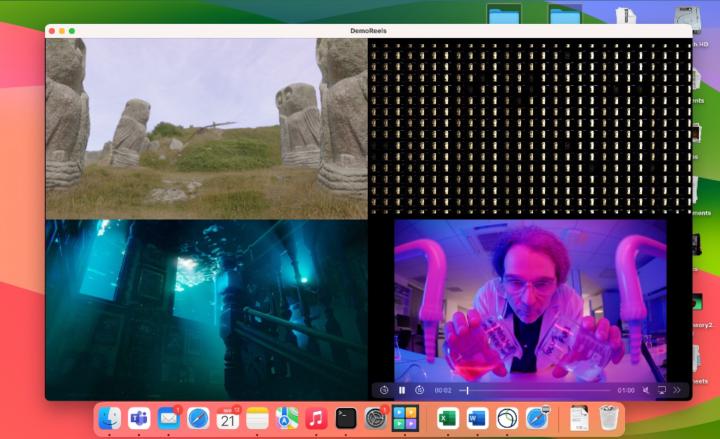Open Microsoft Teams in the Dock

[x=139, y=418]
